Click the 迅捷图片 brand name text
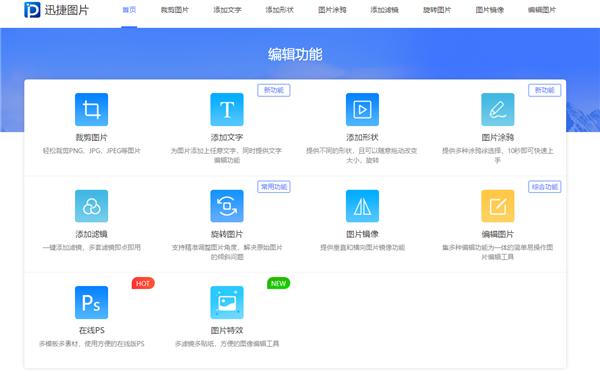 pos(67,10)
